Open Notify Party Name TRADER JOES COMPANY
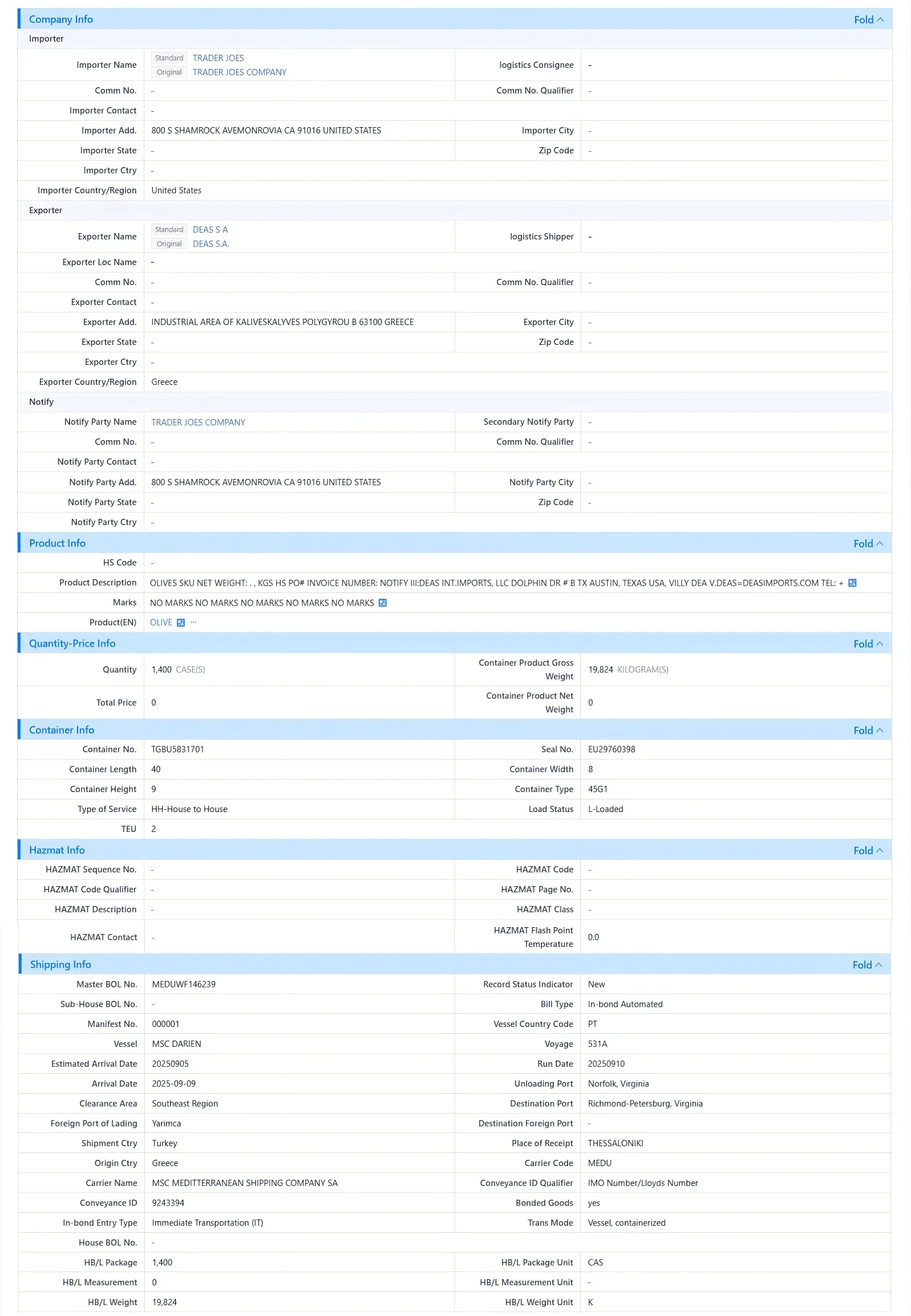The height and width of the screenshot is (1316, 911). coord(198,422)
